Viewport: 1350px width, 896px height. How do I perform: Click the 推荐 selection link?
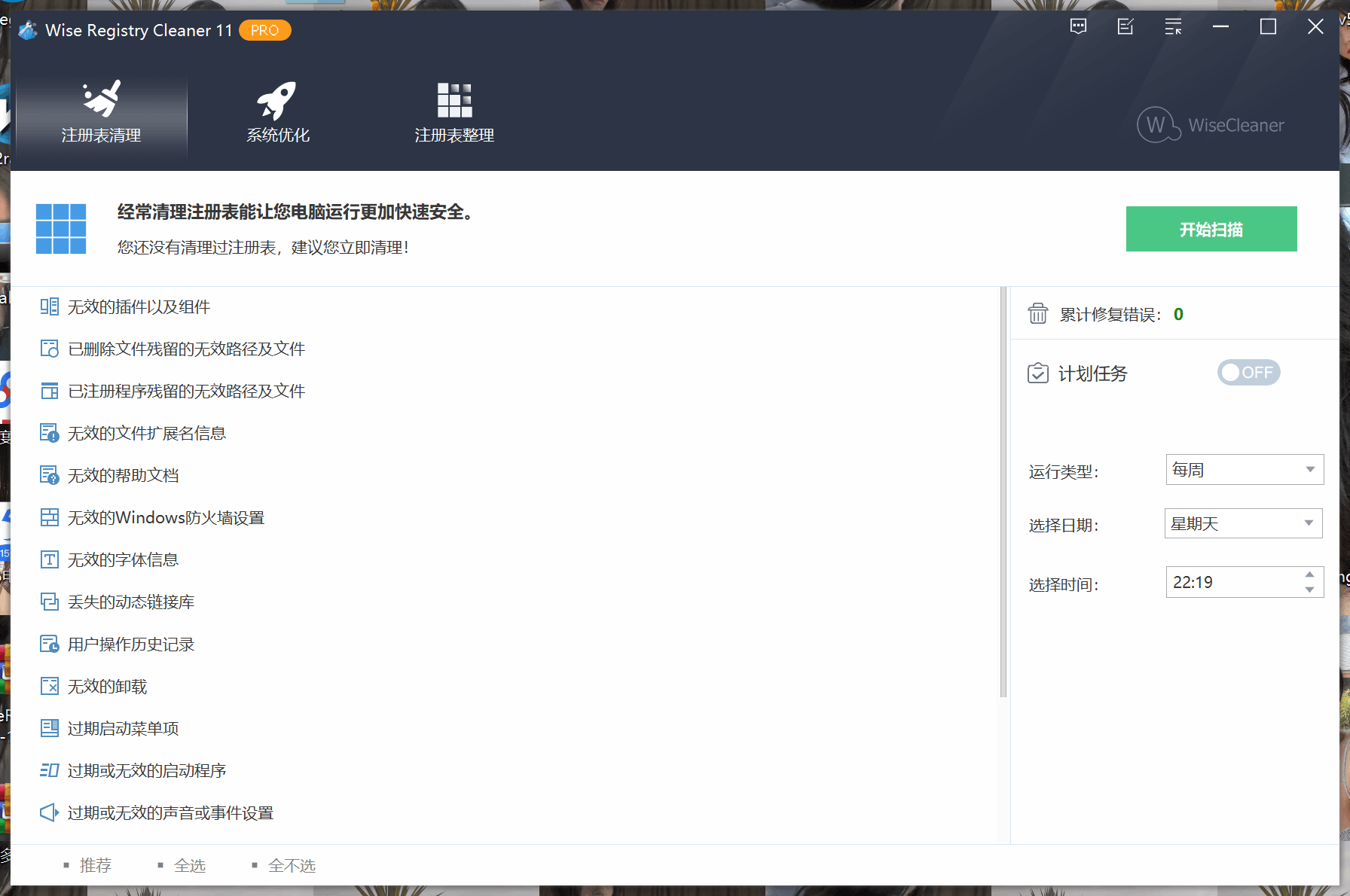coord(95,866)
